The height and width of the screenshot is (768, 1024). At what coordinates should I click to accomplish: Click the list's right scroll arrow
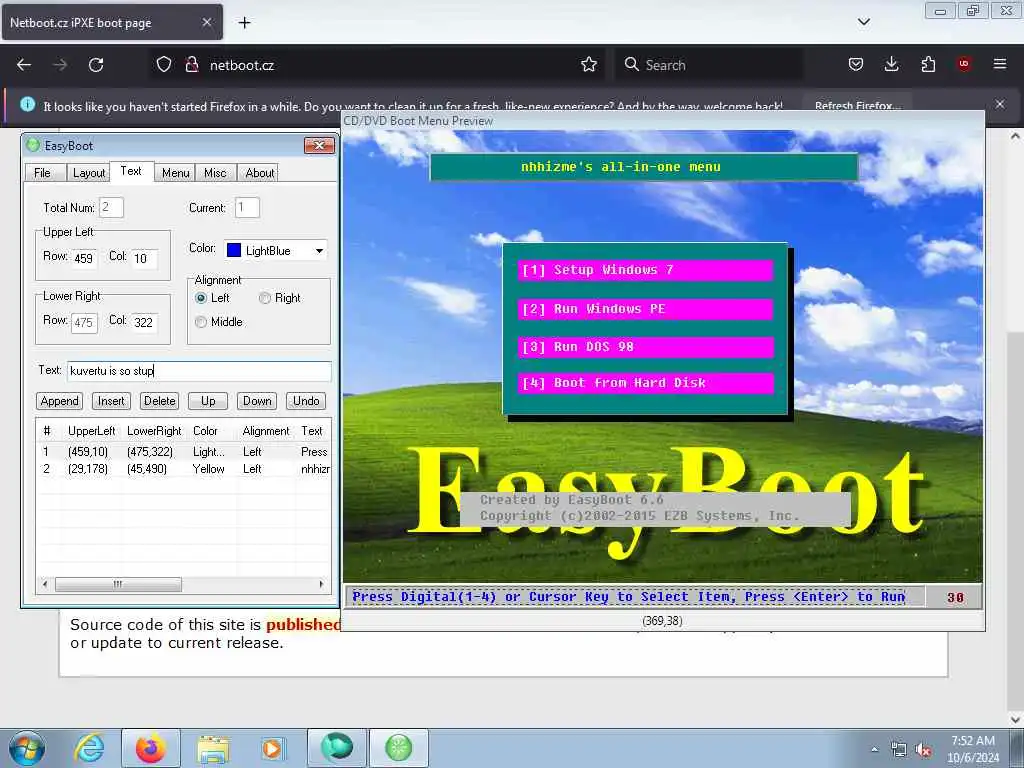(321, 584)
